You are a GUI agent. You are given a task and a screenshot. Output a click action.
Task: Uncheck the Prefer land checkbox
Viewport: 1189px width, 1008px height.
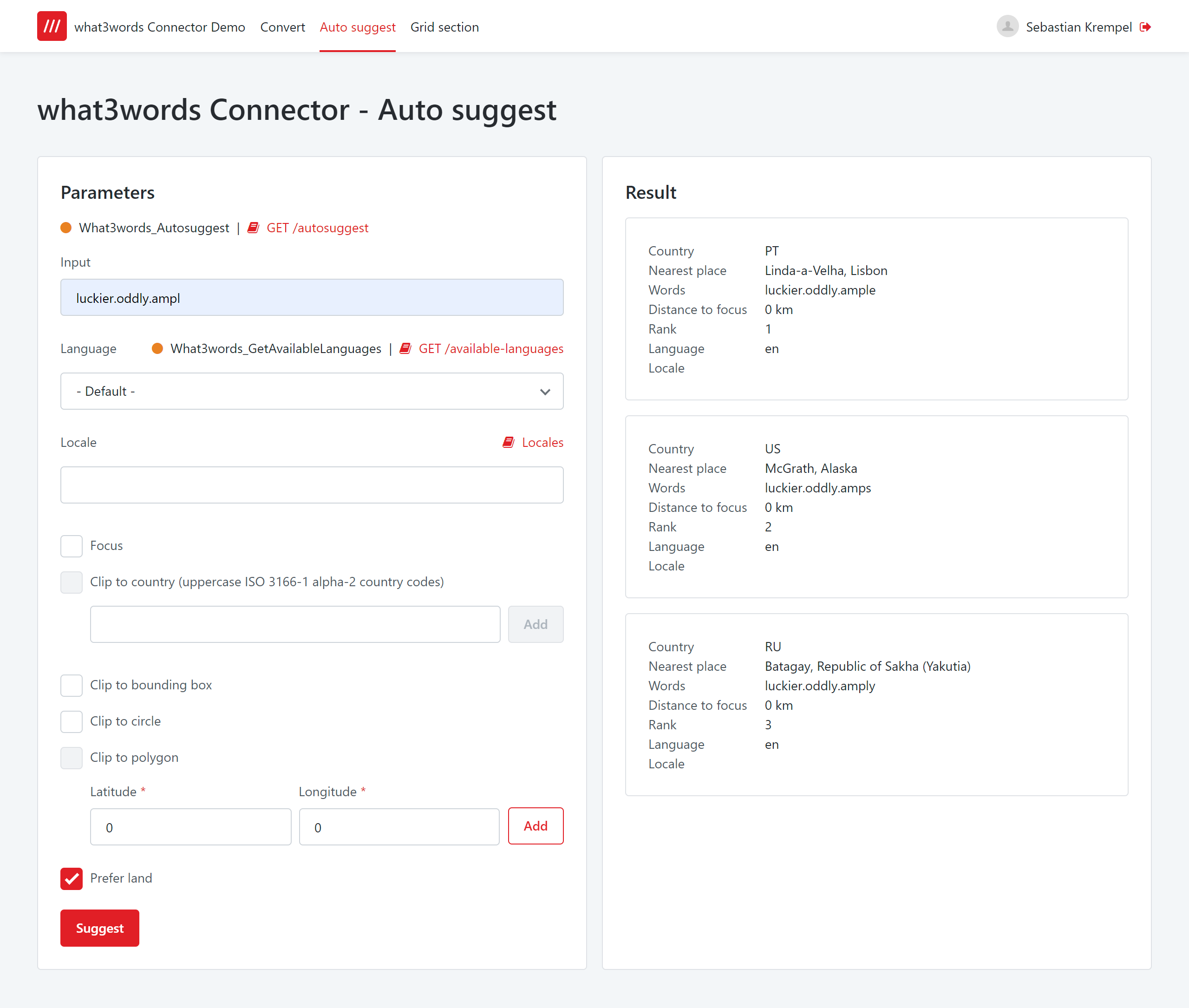[72, 878]
